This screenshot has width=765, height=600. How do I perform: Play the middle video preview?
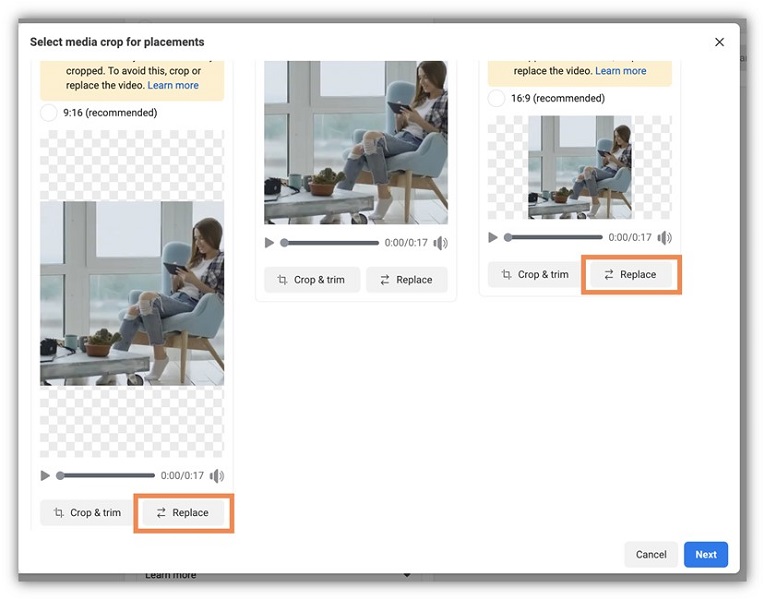pyautogui.click(x=269, y=243)
